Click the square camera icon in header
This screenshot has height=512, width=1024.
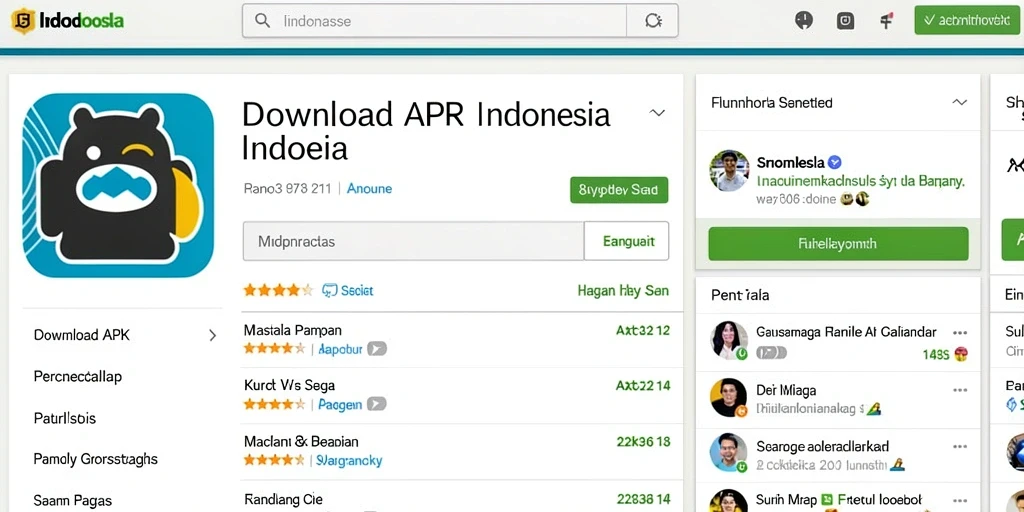click(845, 21)
